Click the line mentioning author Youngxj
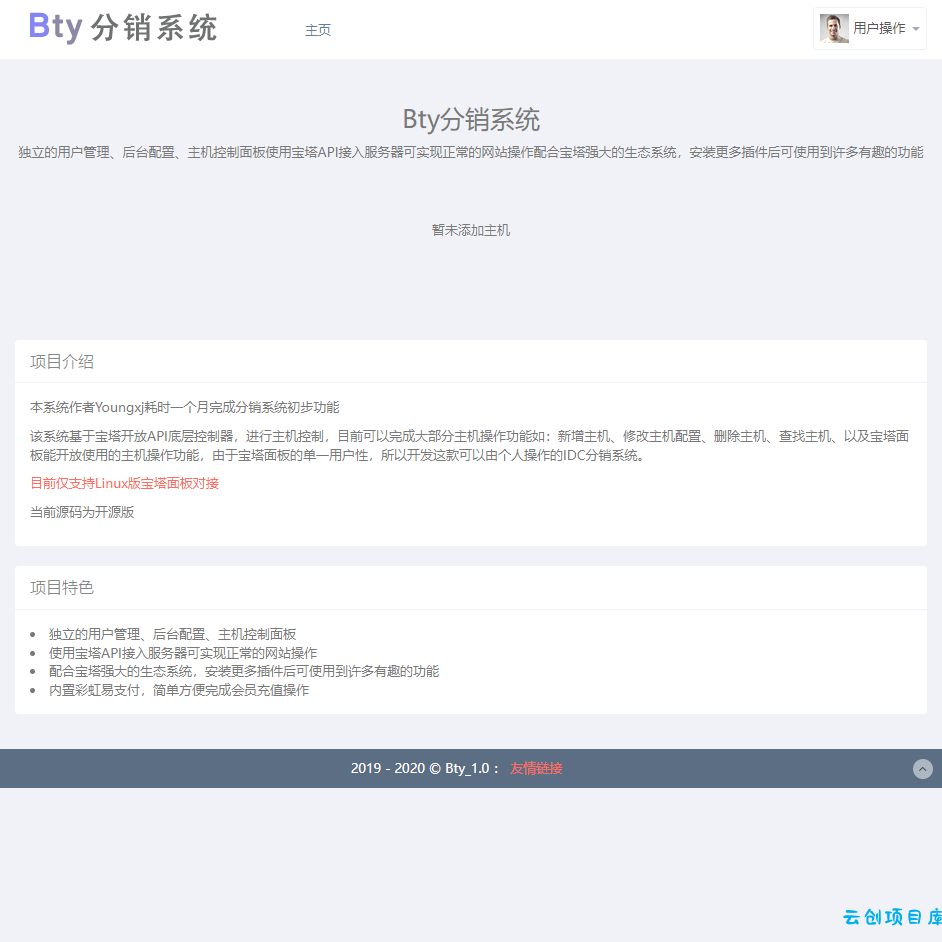Viewport: 942px width, 942px height. (x=185, y=407)
